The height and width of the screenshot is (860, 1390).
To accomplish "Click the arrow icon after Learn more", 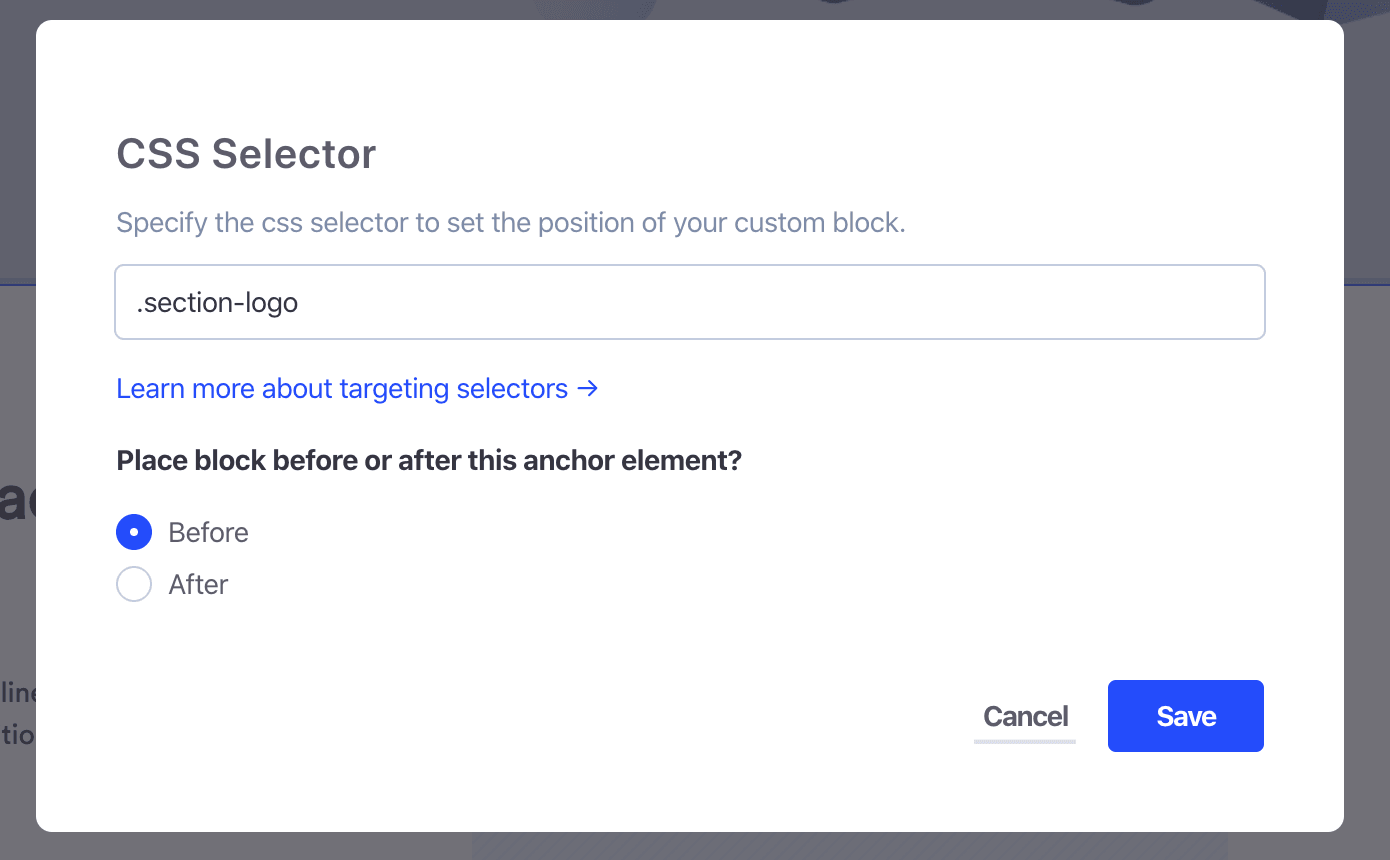I will [588, 388].
